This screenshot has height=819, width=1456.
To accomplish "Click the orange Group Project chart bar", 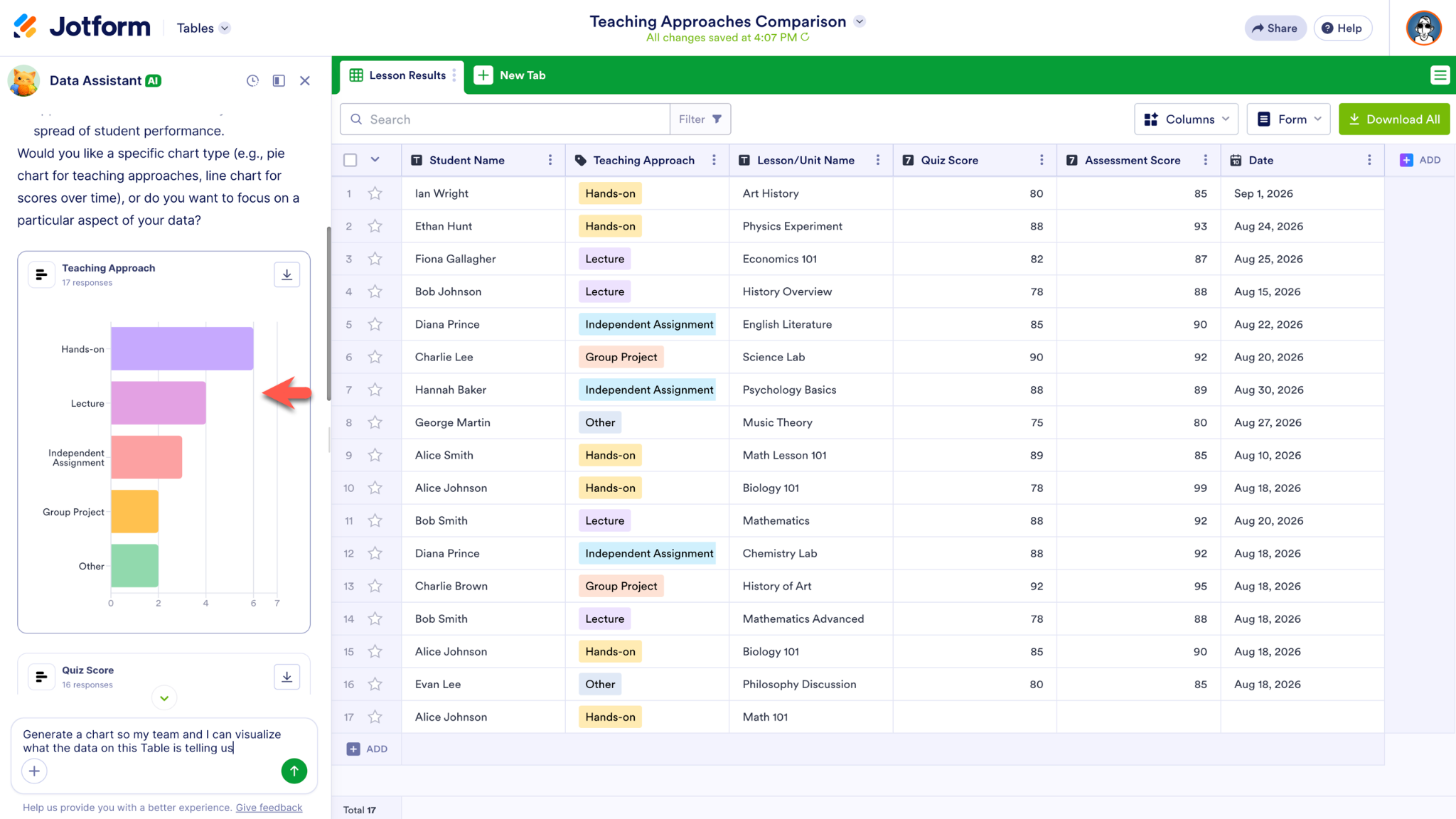I will (x=134, y=511).
